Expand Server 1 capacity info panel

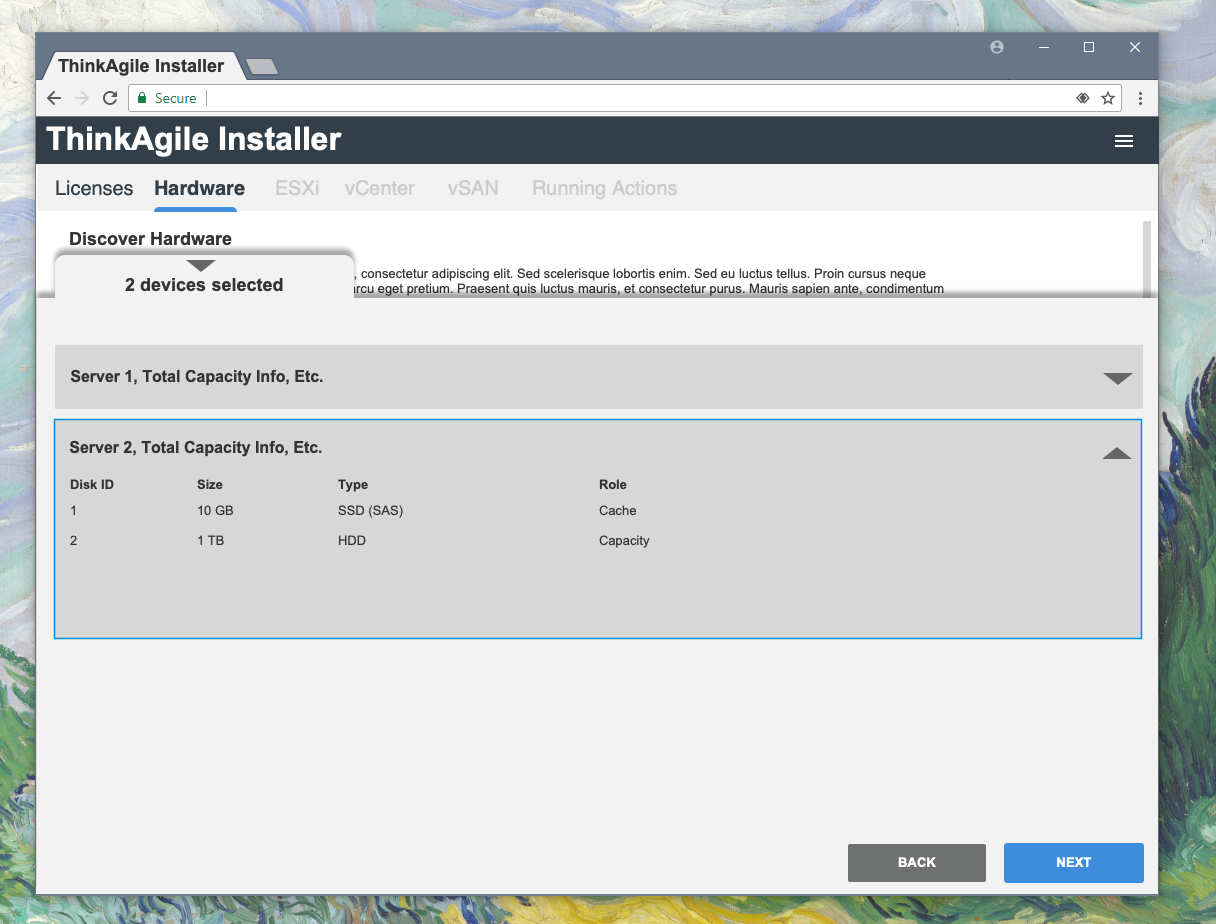click(x=1116, y=378)
